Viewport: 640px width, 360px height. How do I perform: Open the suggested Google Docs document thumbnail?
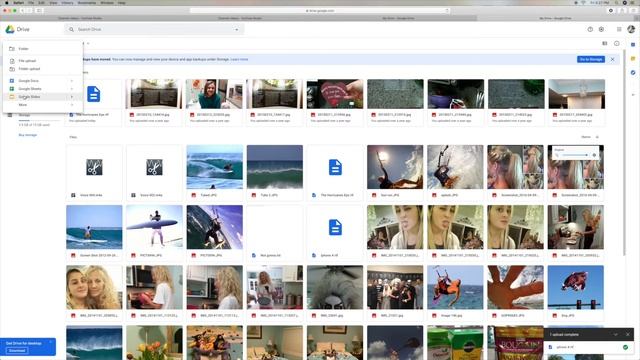click(93, 94)
